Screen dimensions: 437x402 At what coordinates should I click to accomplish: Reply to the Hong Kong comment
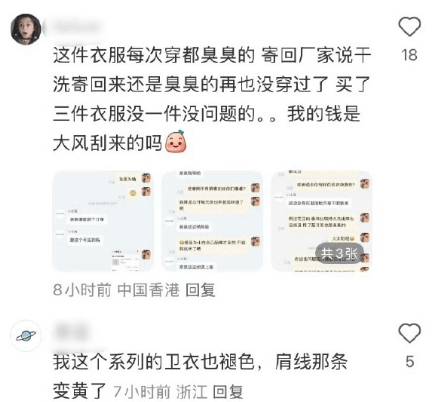200,290
